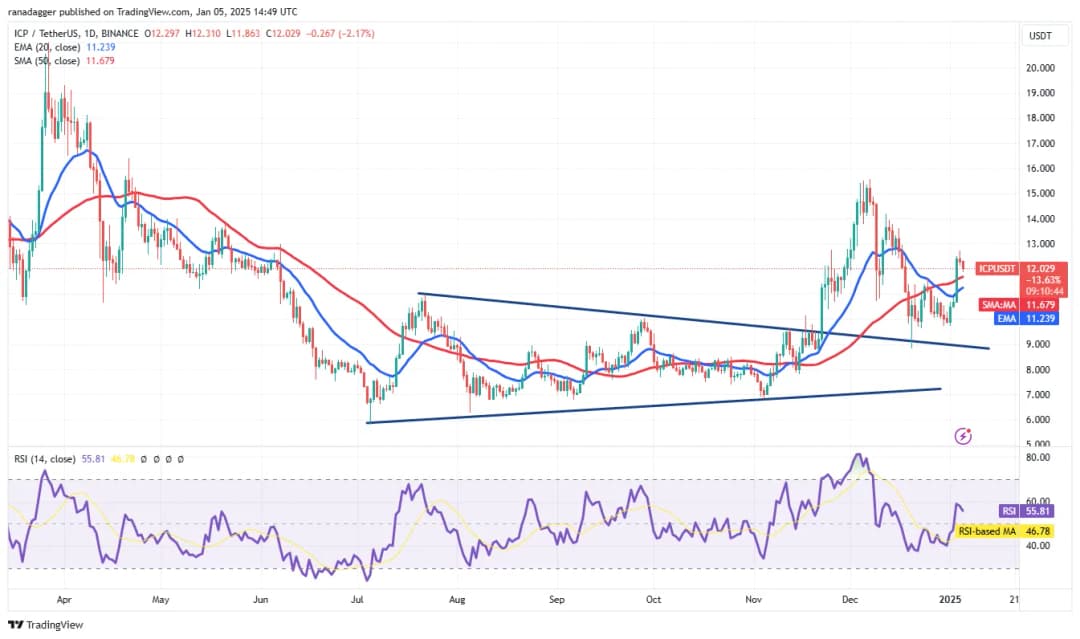Click the yellow RSI-based MA tag

987,531
